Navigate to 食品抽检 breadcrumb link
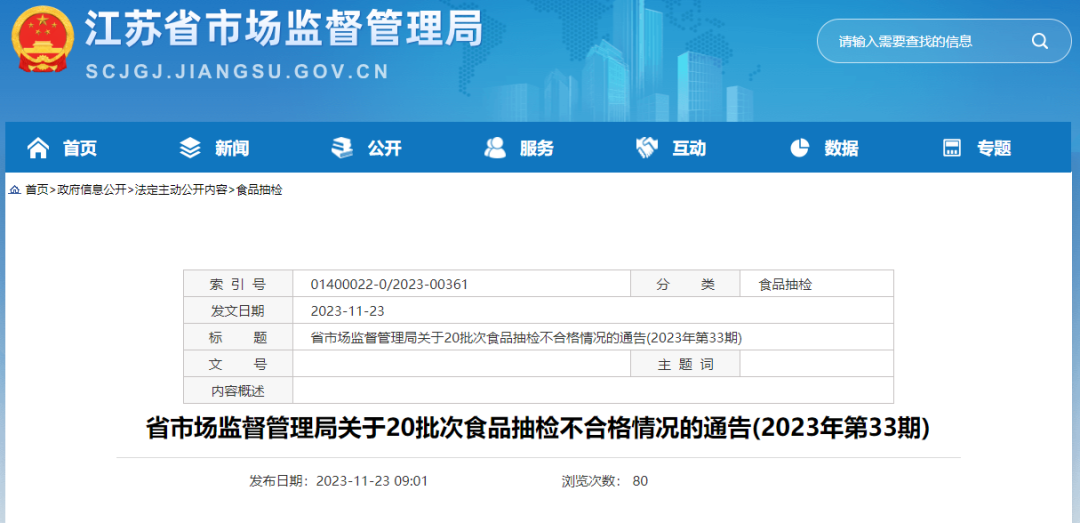 (x=259, y=190)
